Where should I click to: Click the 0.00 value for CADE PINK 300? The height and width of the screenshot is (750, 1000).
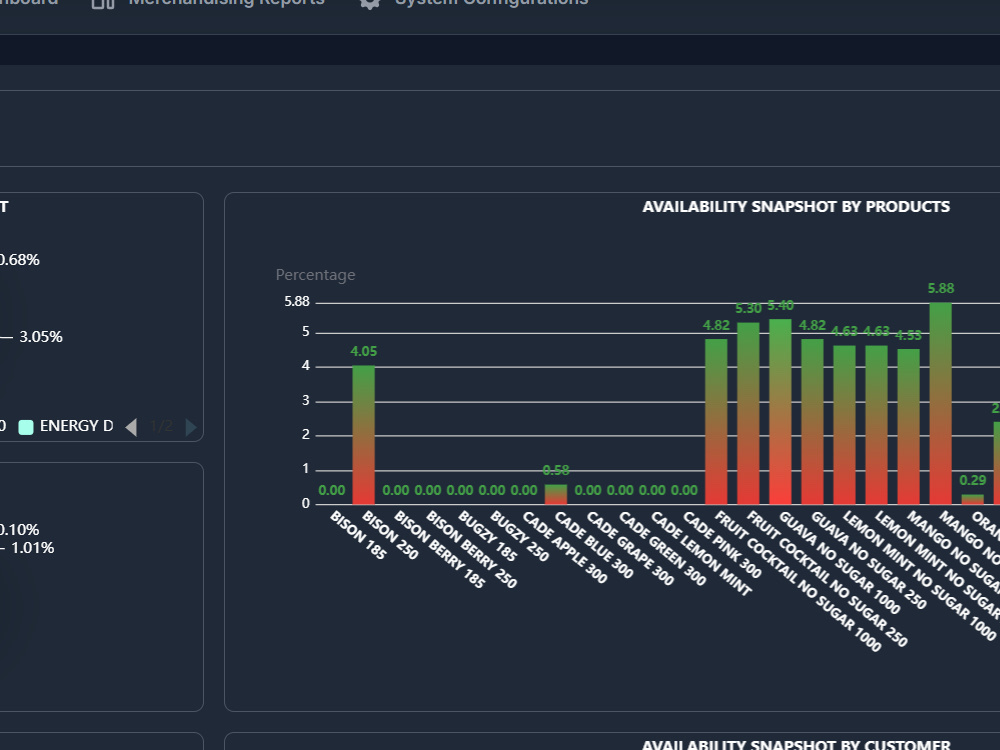tap(684, 490)
